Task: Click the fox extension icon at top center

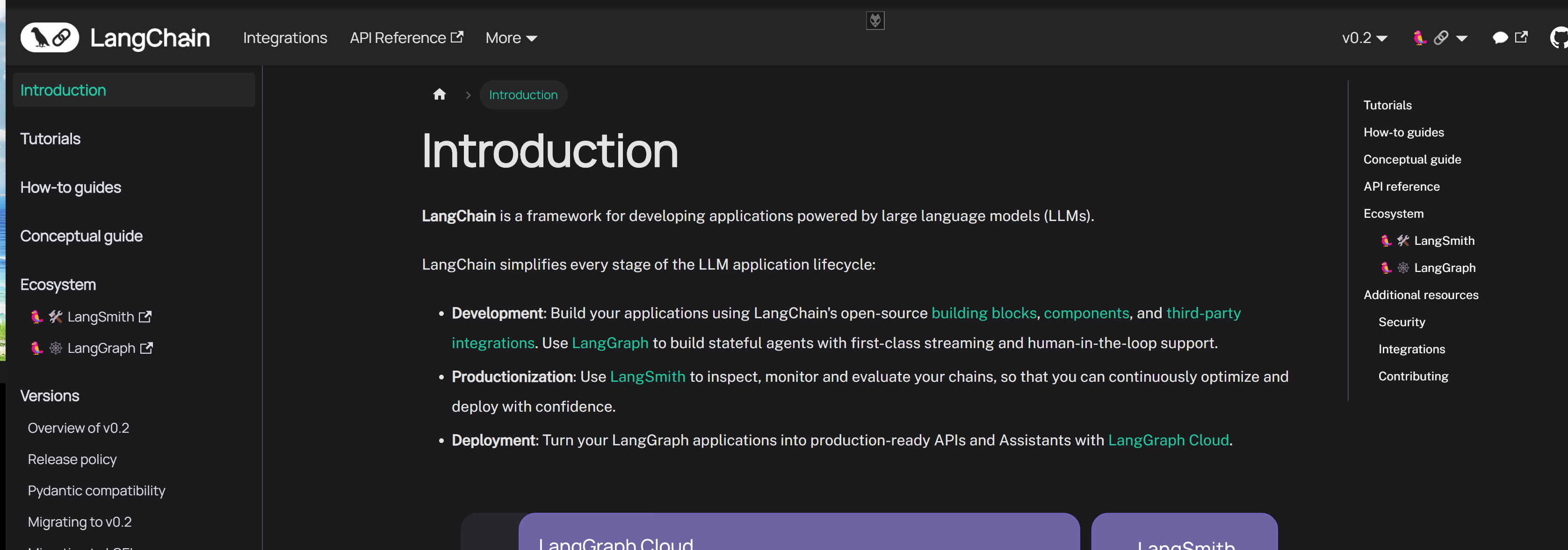Action: (x=875, y=21)
